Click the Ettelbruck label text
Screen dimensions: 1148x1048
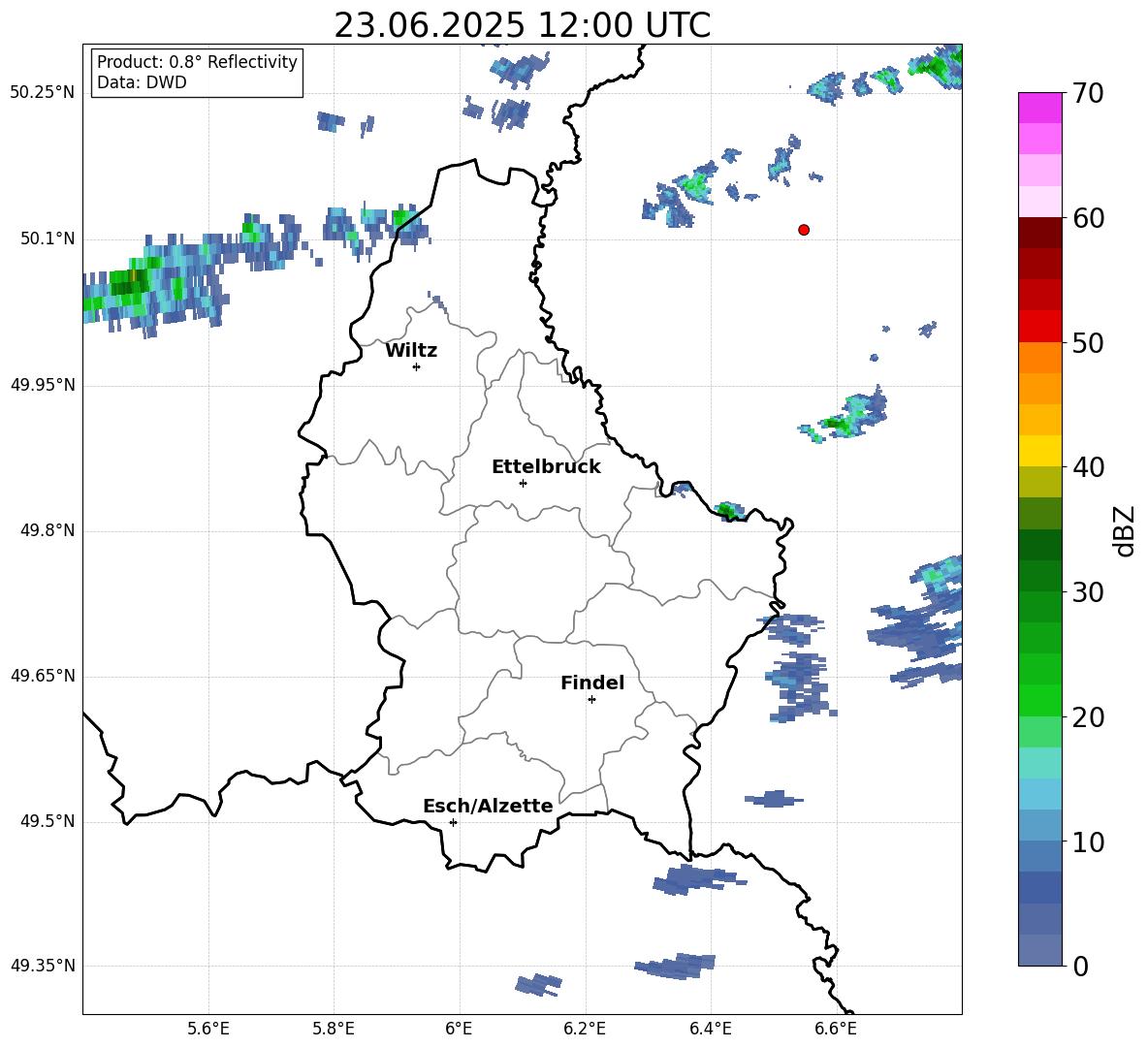546,467
